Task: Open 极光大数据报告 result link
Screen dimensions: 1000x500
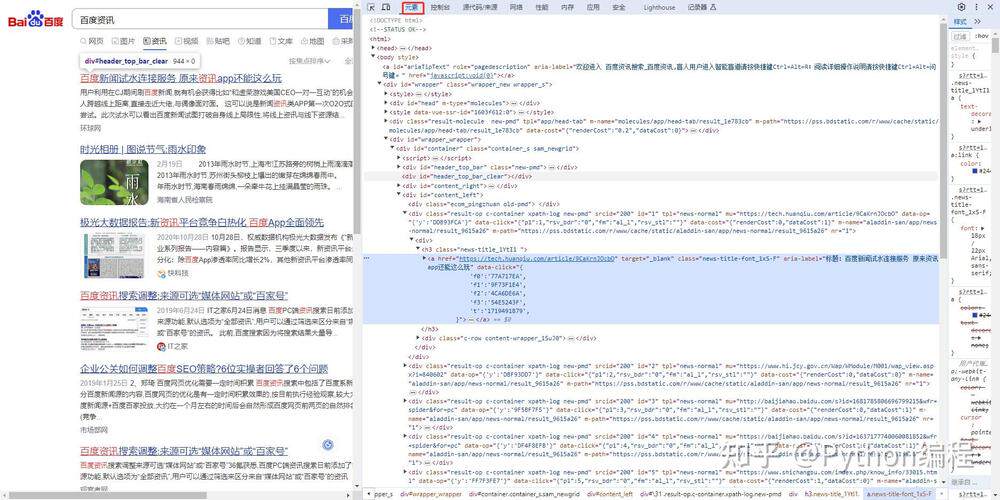Action: pos(202,223)
